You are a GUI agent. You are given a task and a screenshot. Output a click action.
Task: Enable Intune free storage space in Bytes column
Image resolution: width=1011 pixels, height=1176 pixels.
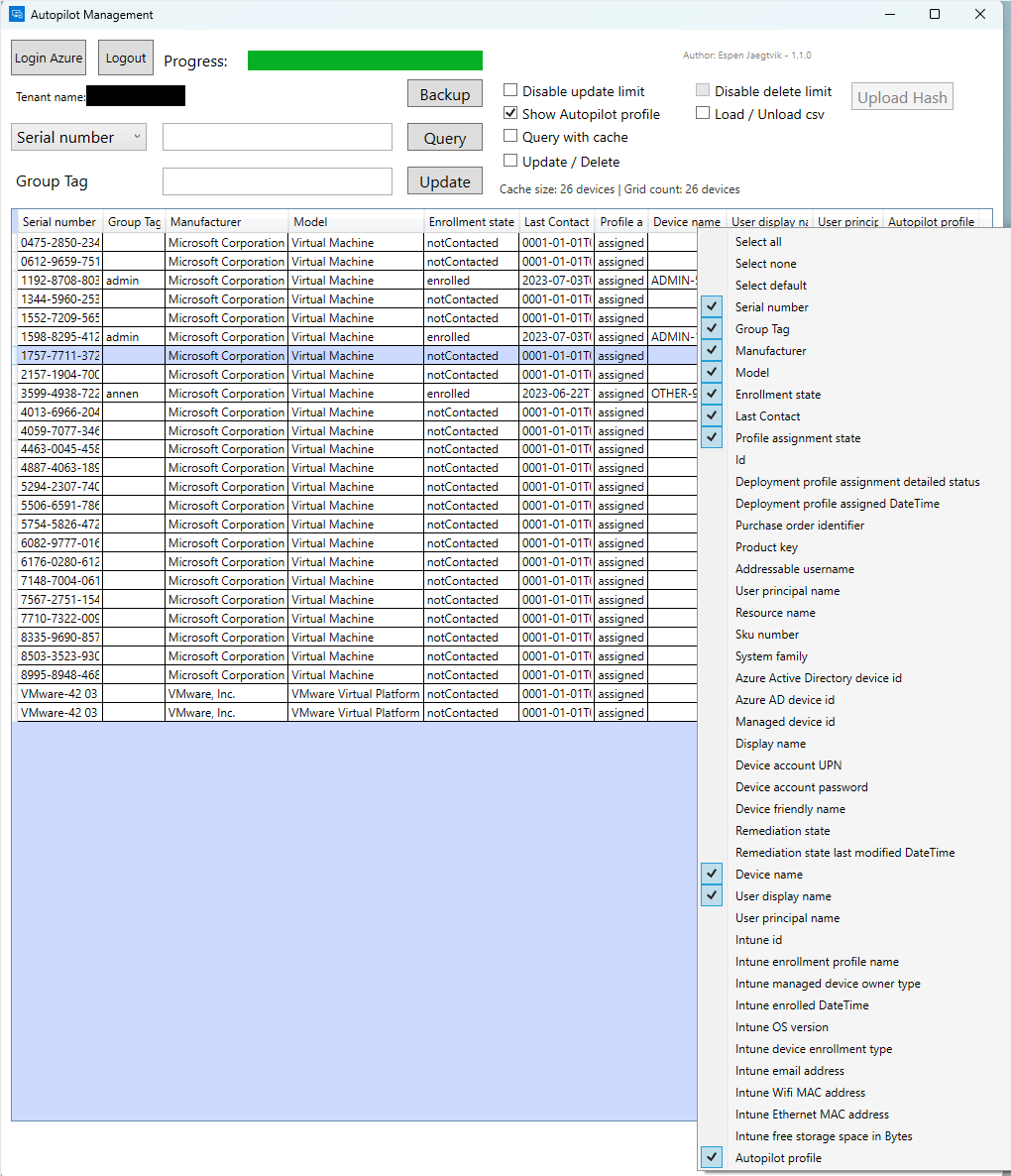(824, 1135)
